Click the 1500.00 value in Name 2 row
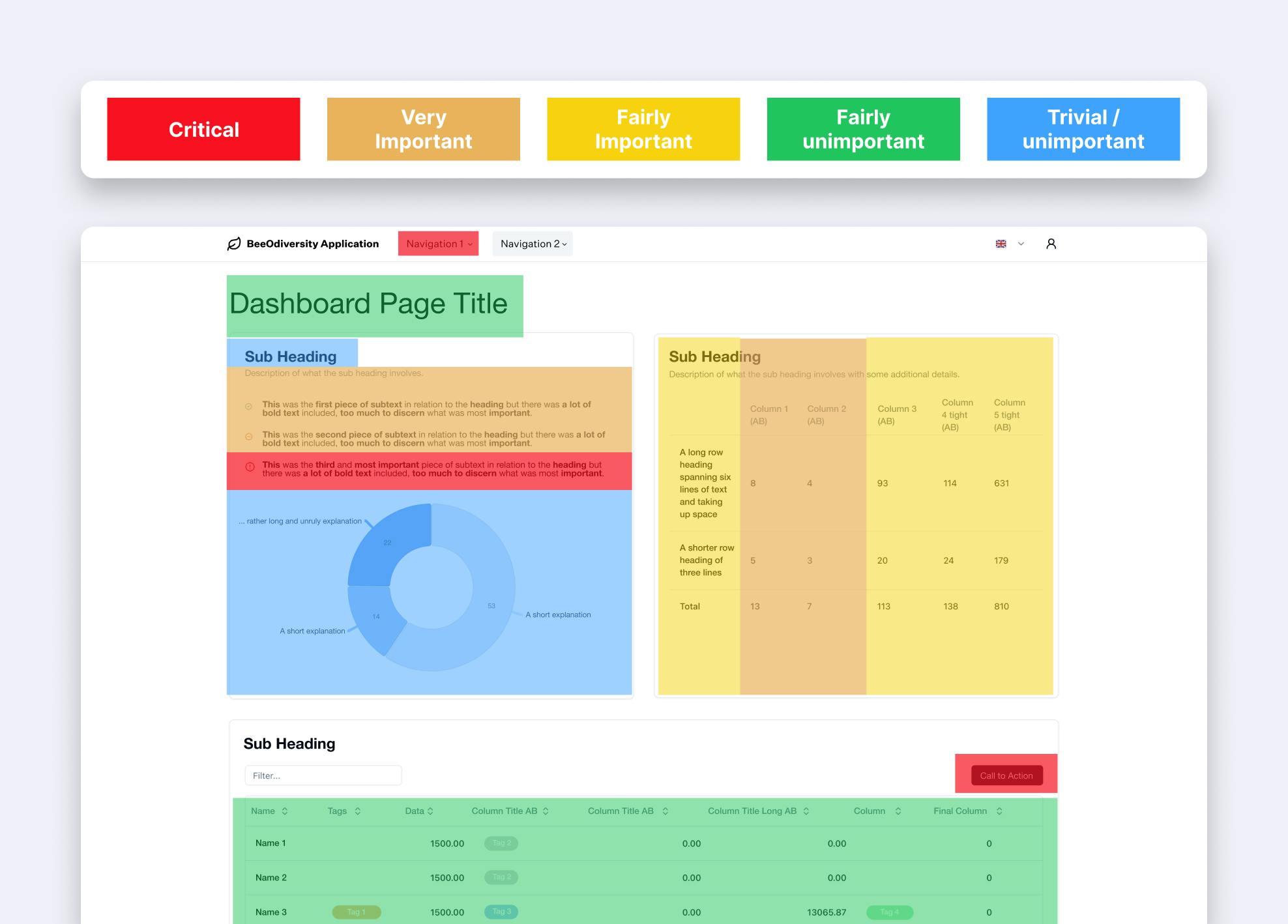The image size is (1288, 924). (447, 878)
